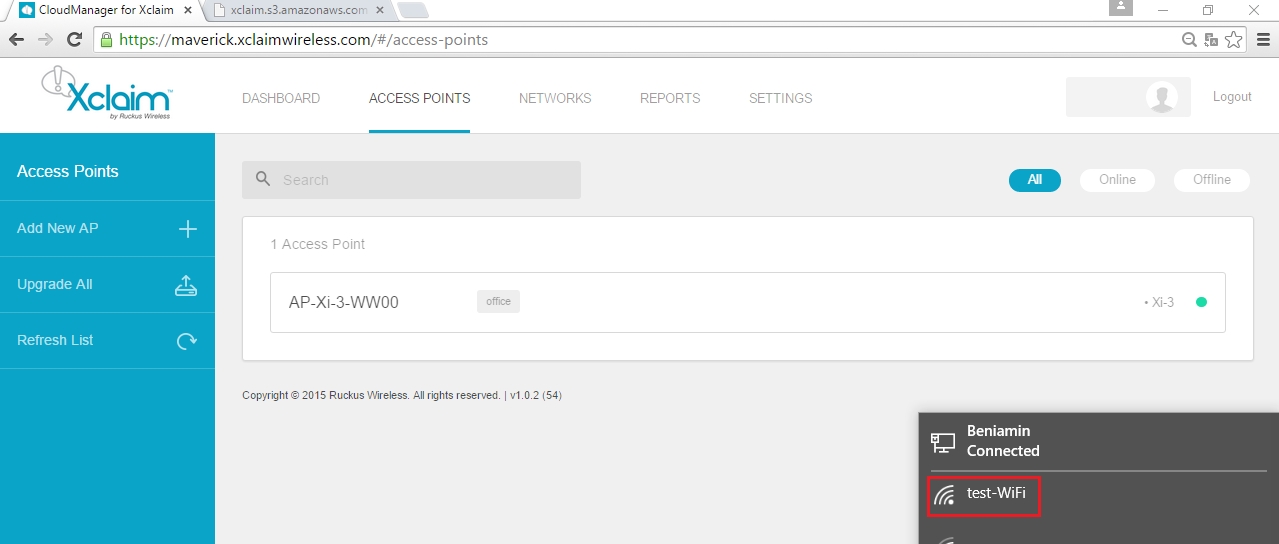Click Add New AP in the sidebar

click(x=107, y=229)
